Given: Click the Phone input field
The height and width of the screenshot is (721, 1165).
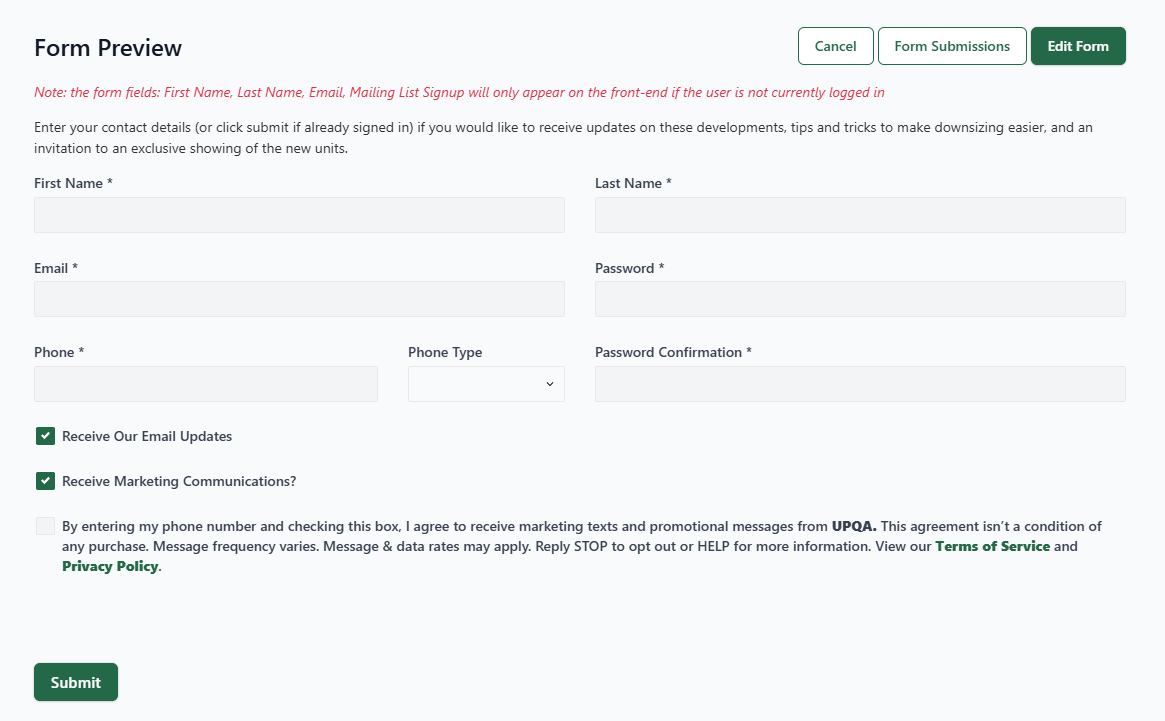Looking at the screenshot, I should click(205, 383).
